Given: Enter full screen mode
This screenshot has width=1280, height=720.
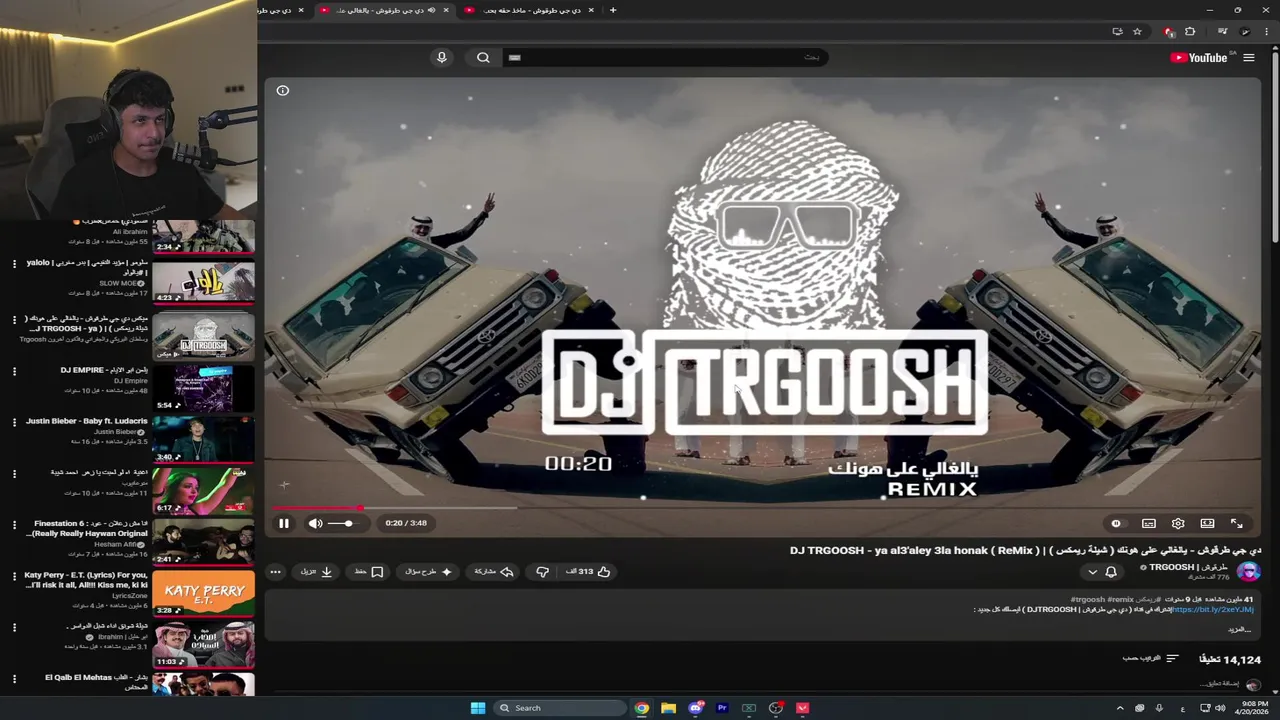Looking at the screenshot, I should click(x=1237, y=523).
